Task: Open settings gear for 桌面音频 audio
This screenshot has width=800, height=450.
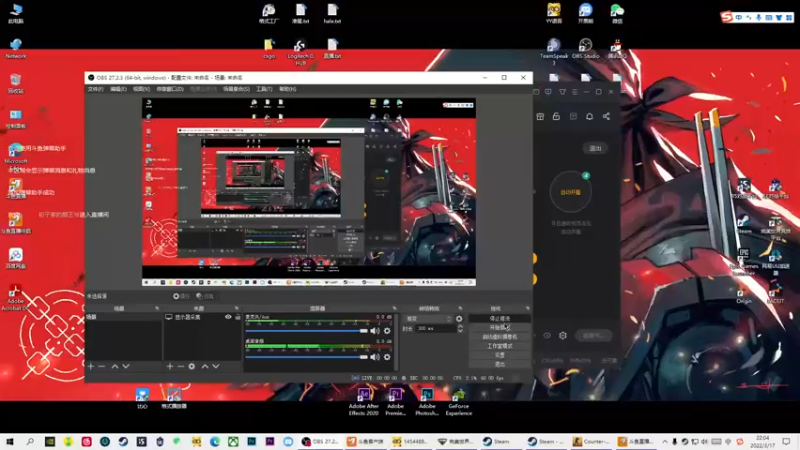Action: click(387, 357)
